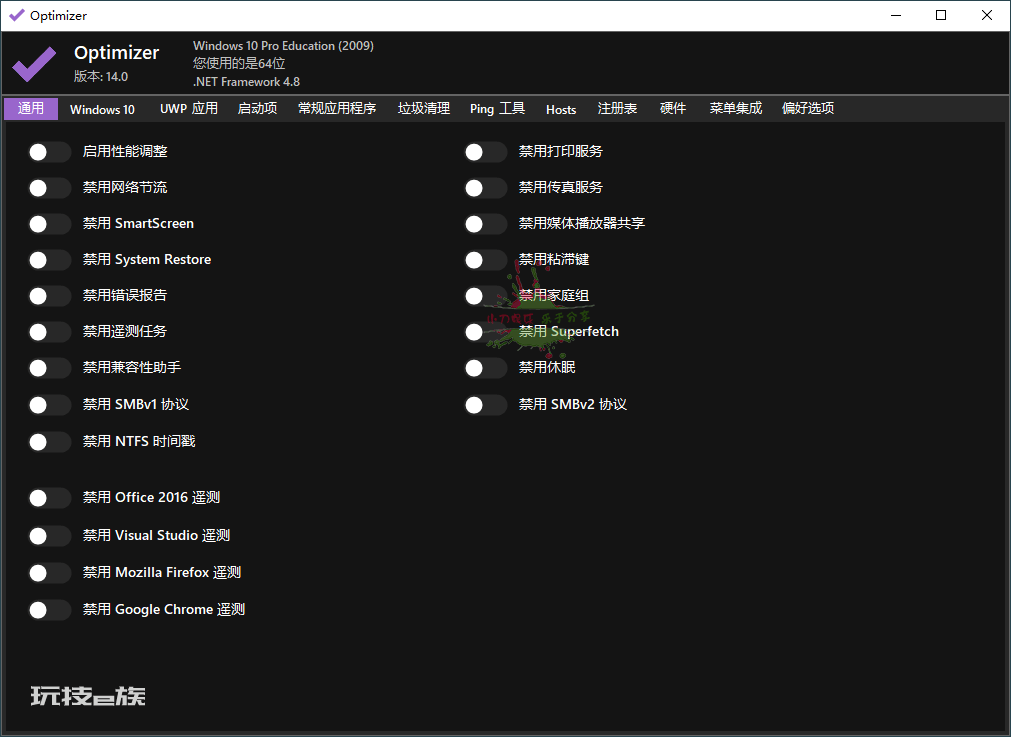Image resolution: width=1011 pixels, height=737 pixels.
Task: Turn on 禁用 Superfetch toggle
Action: [486, 332]
